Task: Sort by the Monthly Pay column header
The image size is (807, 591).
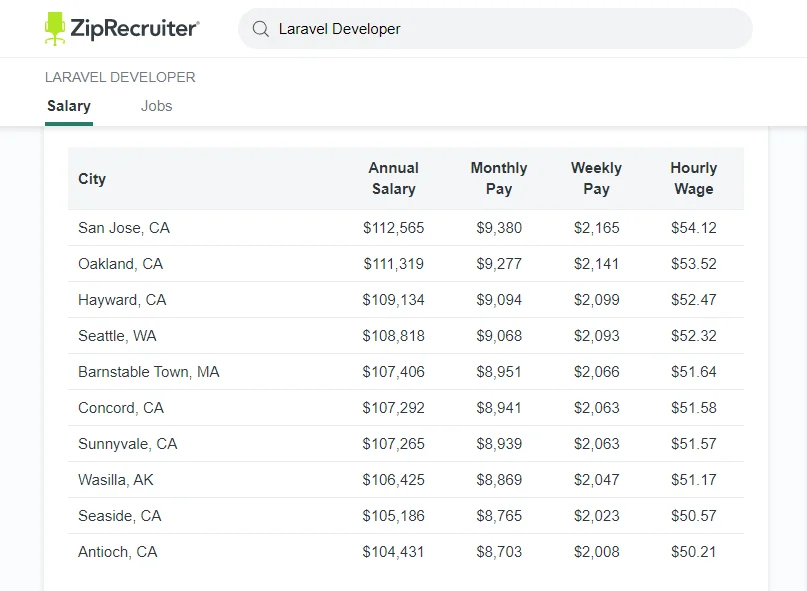Action: 498,178
